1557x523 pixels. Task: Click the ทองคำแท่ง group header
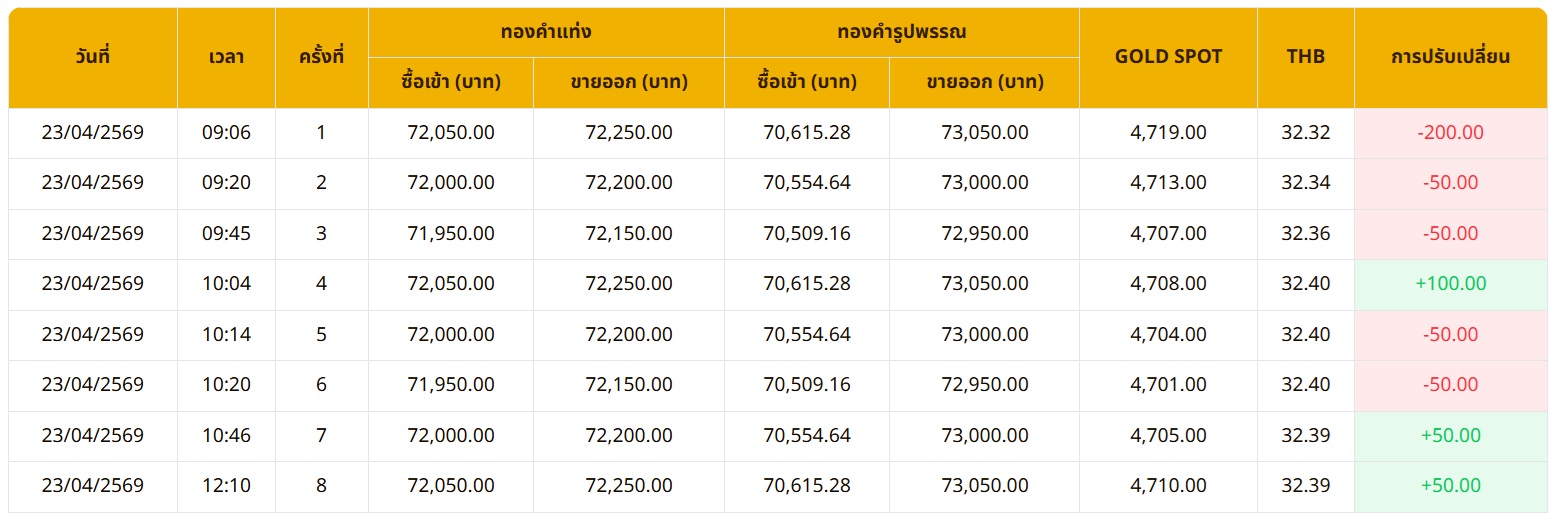click(x=546, y=32)
